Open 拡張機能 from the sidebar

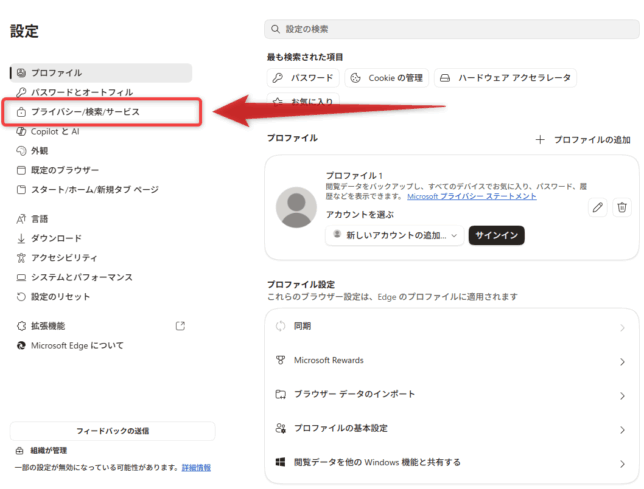[x=101, y=326]
